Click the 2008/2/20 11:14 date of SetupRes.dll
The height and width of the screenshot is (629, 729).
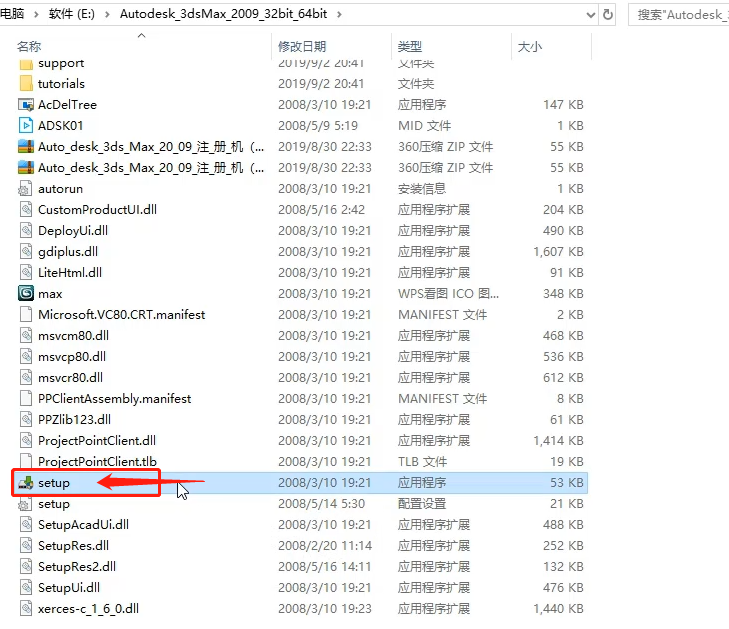pyautogui.click(x=325, y=545)
